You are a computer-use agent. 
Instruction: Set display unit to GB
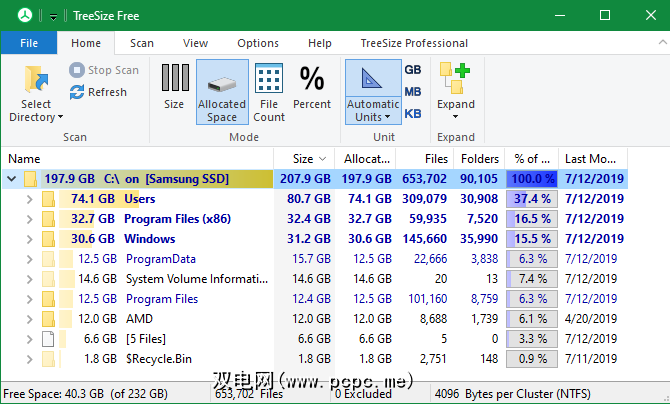coord(412,70)
